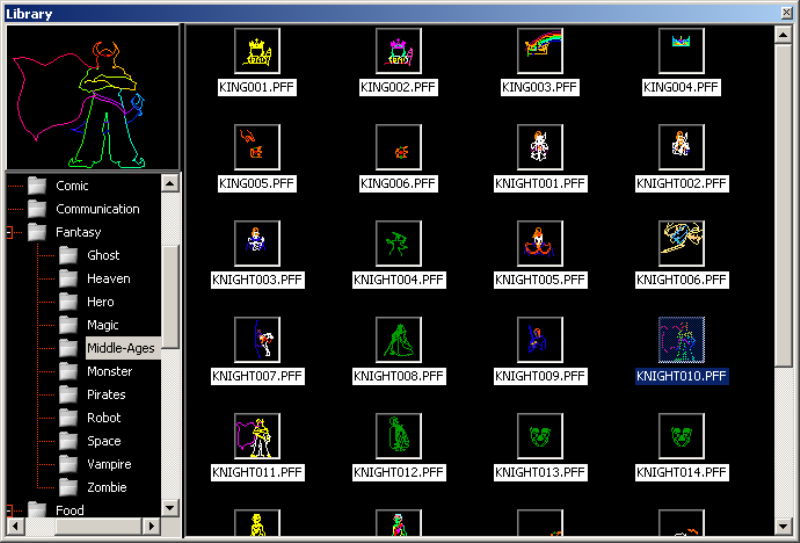Pick the KNIGHT006.PFF thumbnail
Image resolution: width=800 pixels, height=543 pixels.
coord(681,243)
